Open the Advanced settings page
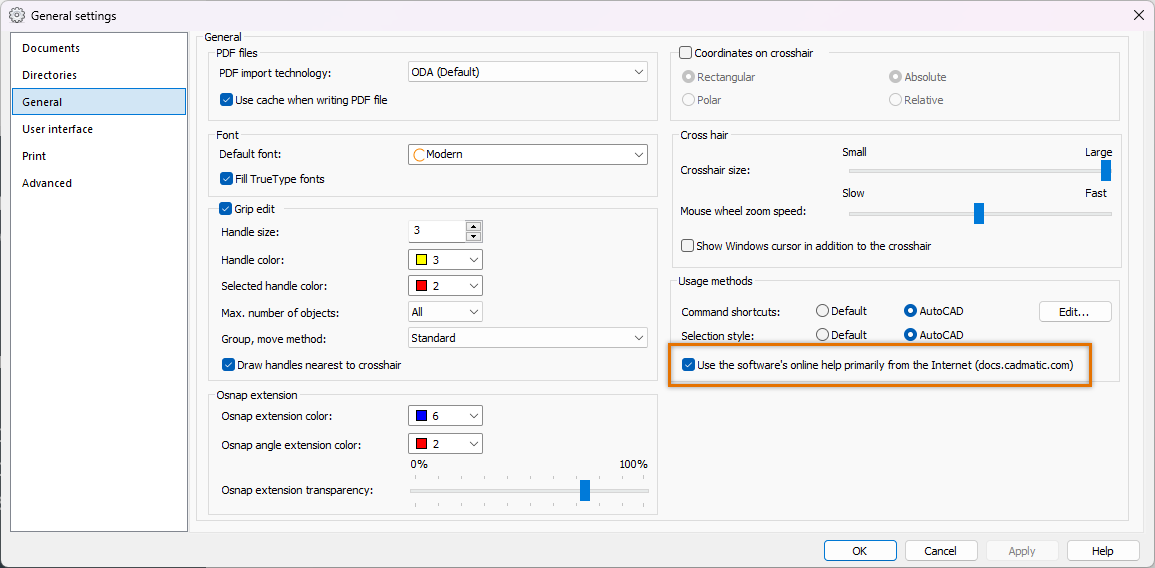Screen dimensions: 1155x568 pos(47,183)
